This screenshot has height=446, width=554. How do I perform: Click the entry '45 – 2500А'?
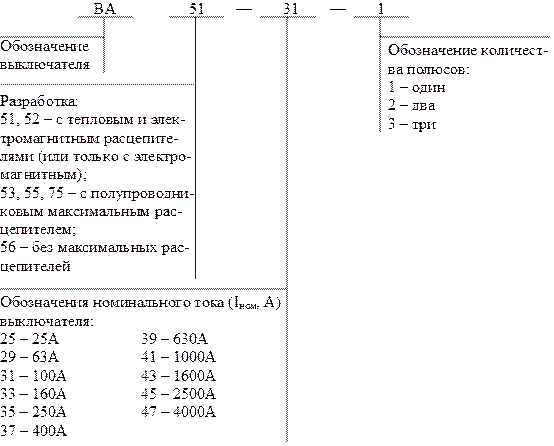(178, 394)
